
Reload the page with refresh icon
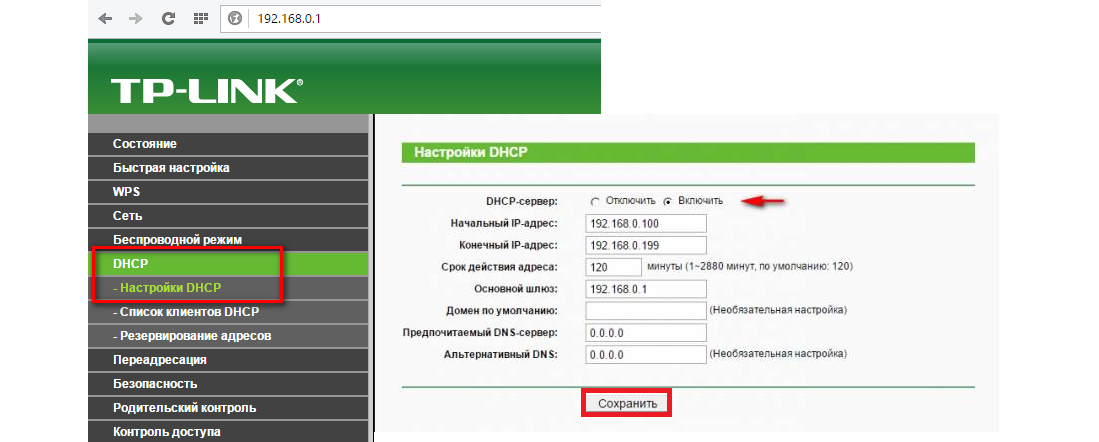pyautogui.click(x=168, y=19)
